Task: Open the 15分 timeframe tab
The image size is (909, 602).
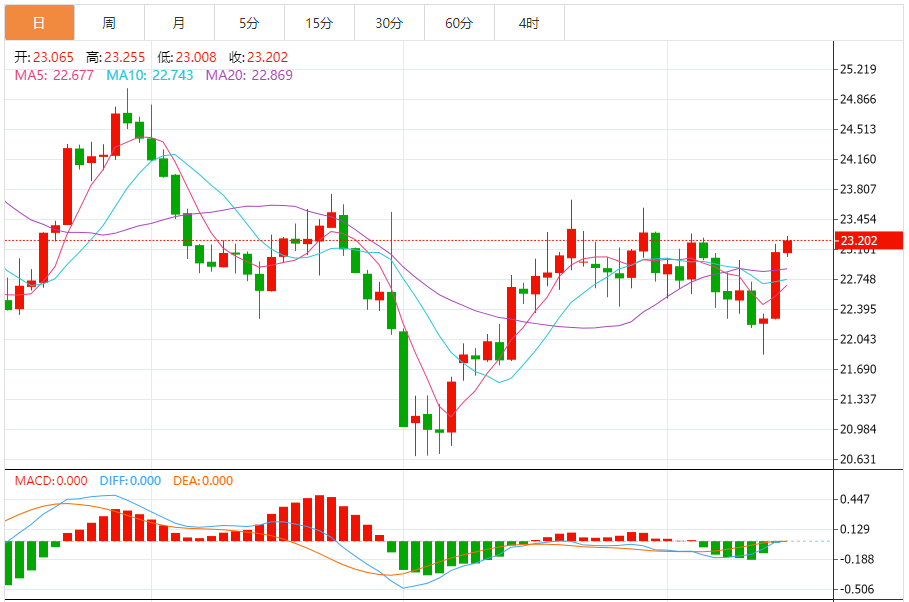Action: [319, 23]
